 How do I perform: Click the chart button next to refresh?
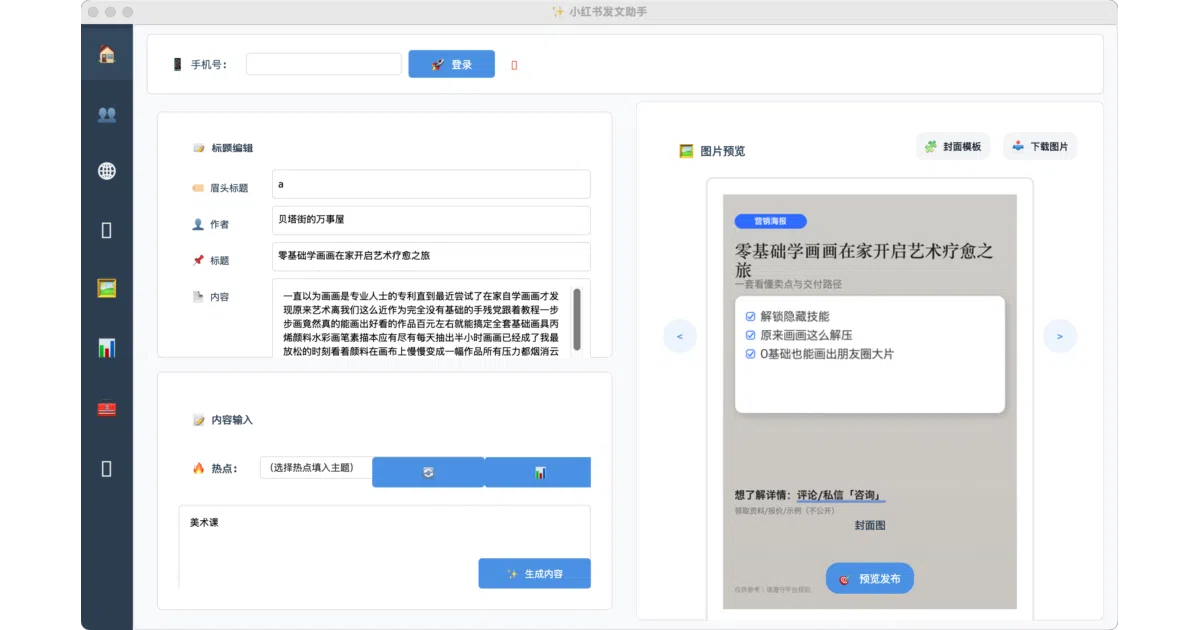(x=538, y=472)
